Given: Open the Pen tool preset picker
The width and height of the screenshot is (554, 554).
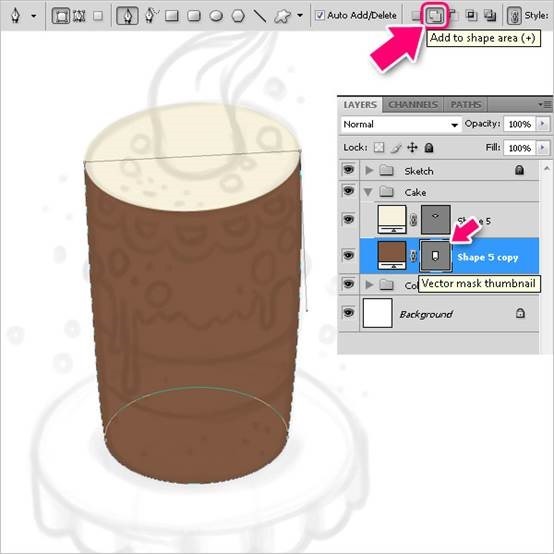Looking at the screenshot, I should tap(16, 16).
